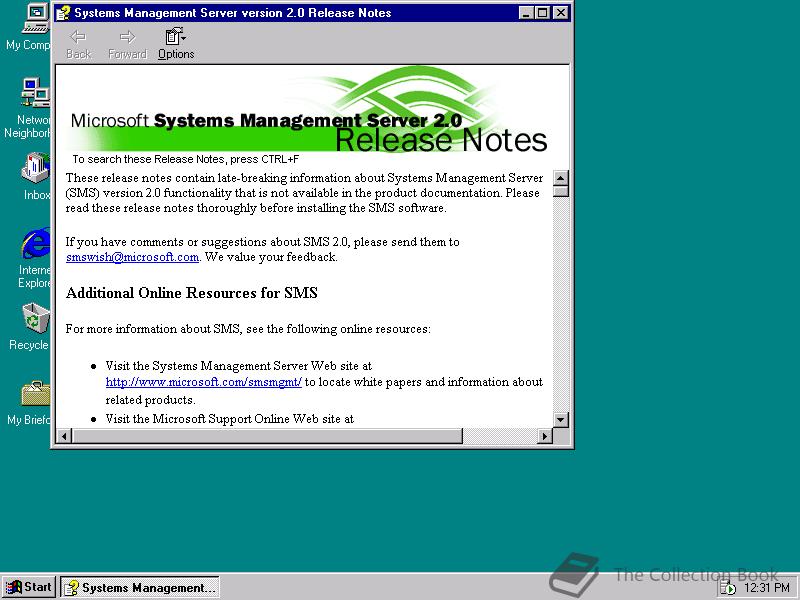Select the Internet Explorer desktop icon

34,258
